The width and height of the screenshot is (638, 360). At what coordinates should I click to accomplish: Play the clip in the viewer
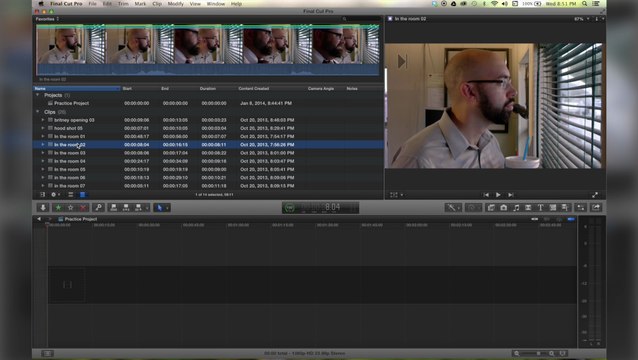tap(498, 195)
